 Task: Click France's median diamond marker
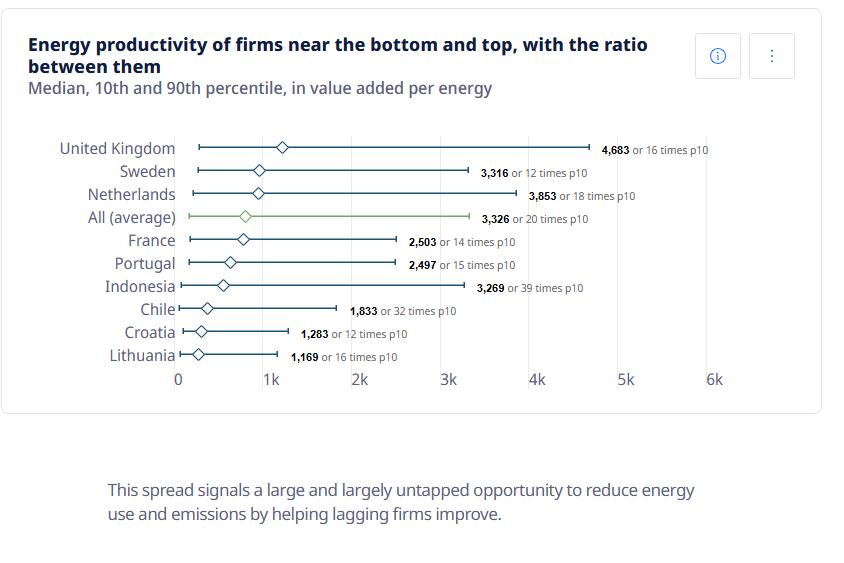click(243, 239)
